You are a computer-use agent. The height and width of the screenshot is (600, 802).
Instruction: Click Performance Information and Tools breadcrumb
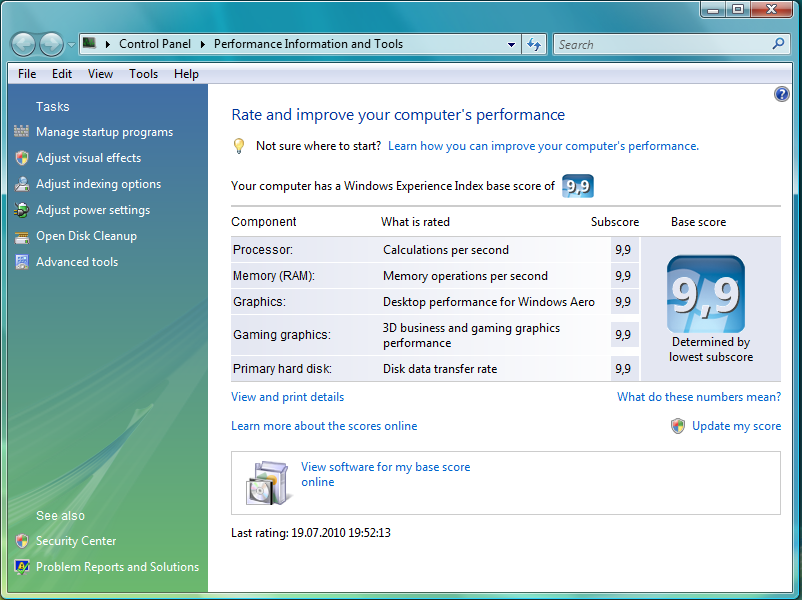[308, 44]
